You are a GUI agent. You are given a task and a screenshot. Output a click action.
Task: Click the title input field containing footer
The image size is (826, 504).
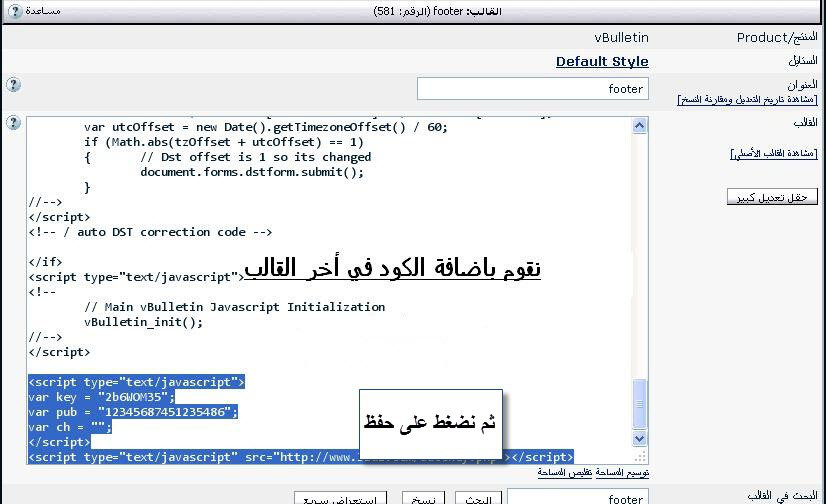tap(533, 88)
